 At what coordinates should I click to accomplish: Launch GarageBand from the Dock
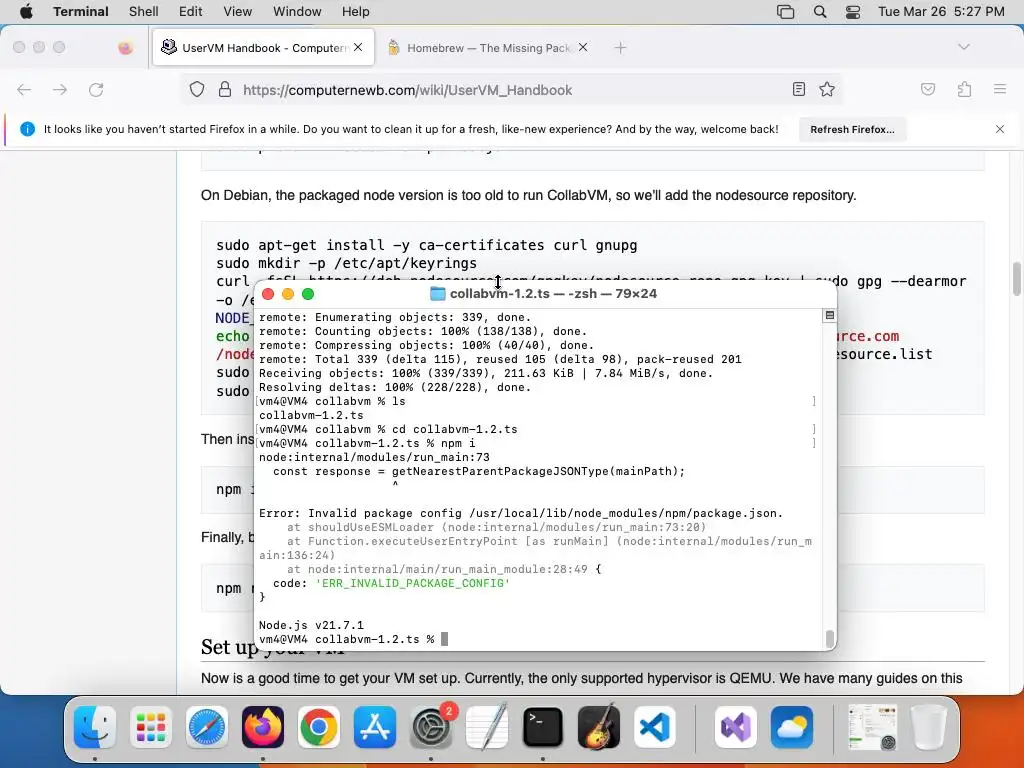[x=599, y=727]
